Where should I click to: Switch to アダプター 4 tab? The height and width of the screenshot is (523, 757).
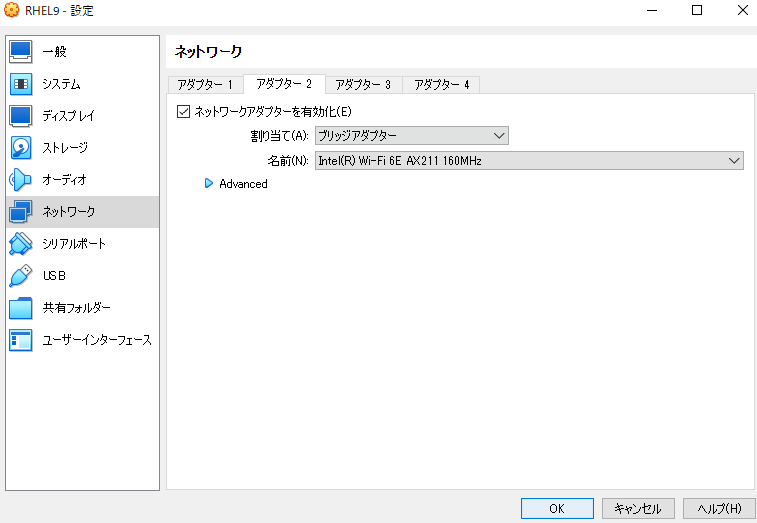442,85
